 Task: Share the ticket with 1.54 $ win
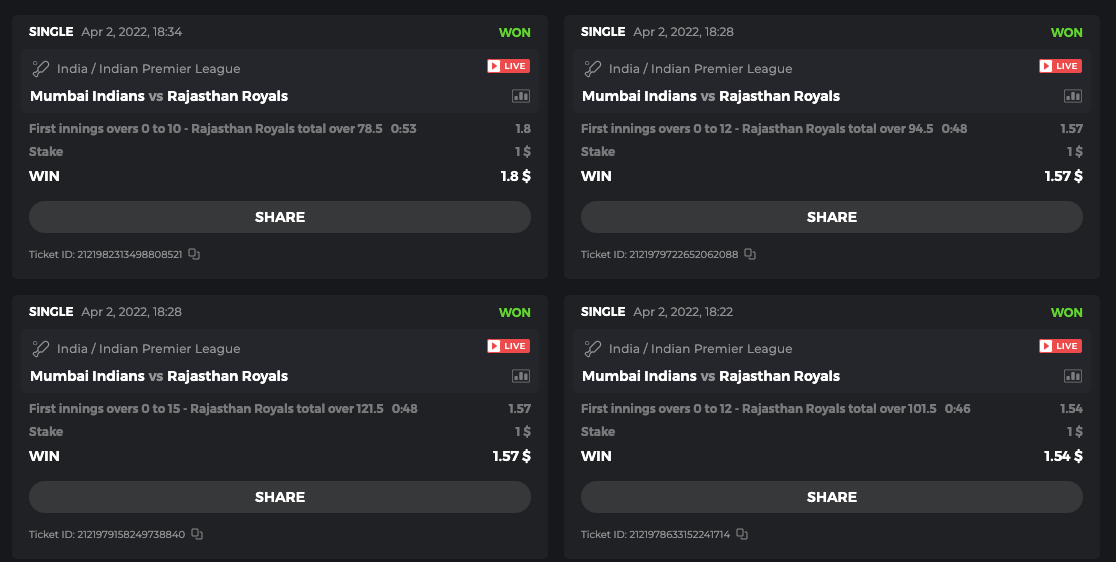832,497
